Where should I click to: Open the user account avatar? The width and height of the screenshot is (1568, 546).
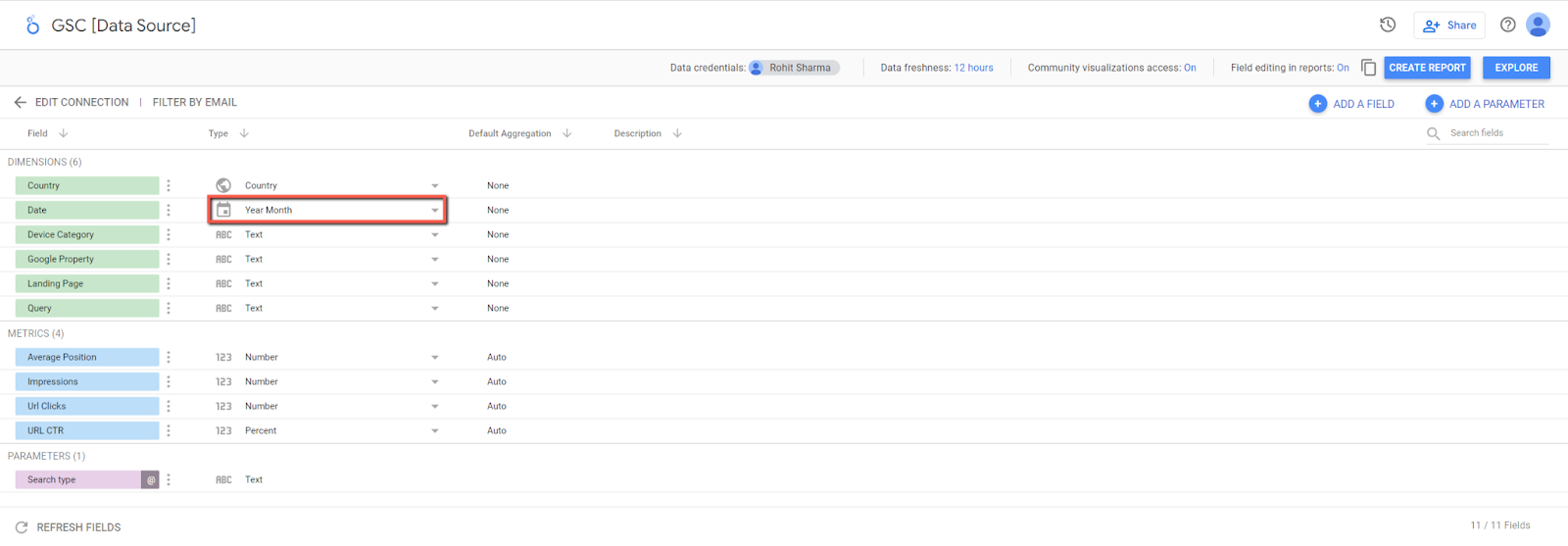pyautogui.click(x=1539, y=25)
